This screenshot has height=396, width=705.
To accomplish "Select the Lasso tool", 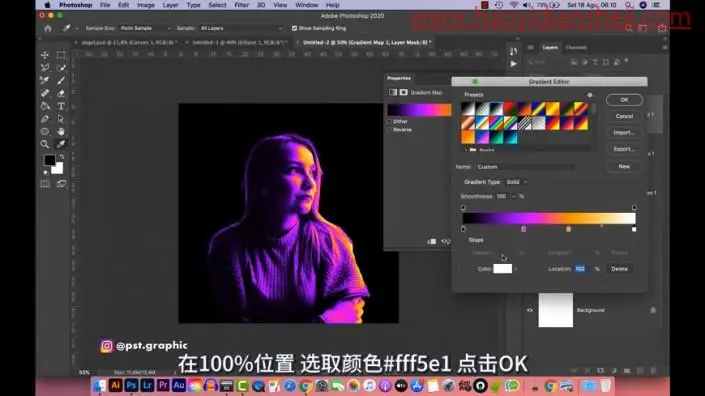I will point(45,67).
